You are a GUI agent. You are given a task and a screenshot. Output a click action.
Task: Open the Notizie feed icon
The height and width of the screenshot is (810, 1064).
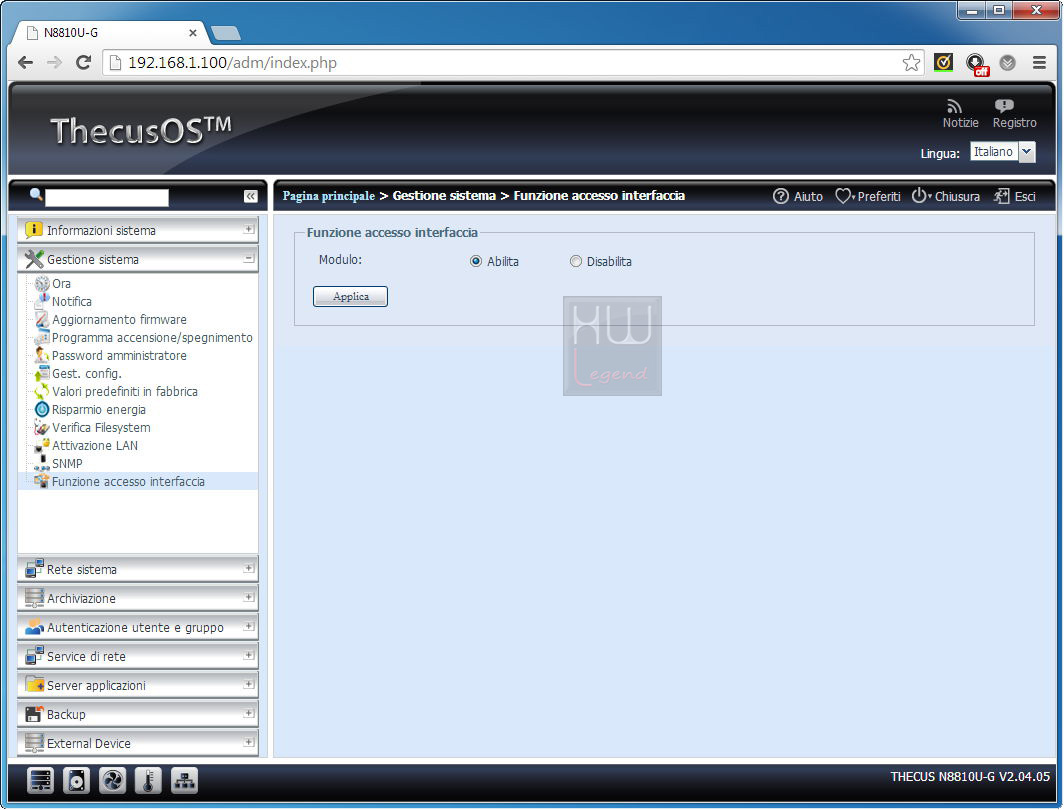click(x=954, y=107)
